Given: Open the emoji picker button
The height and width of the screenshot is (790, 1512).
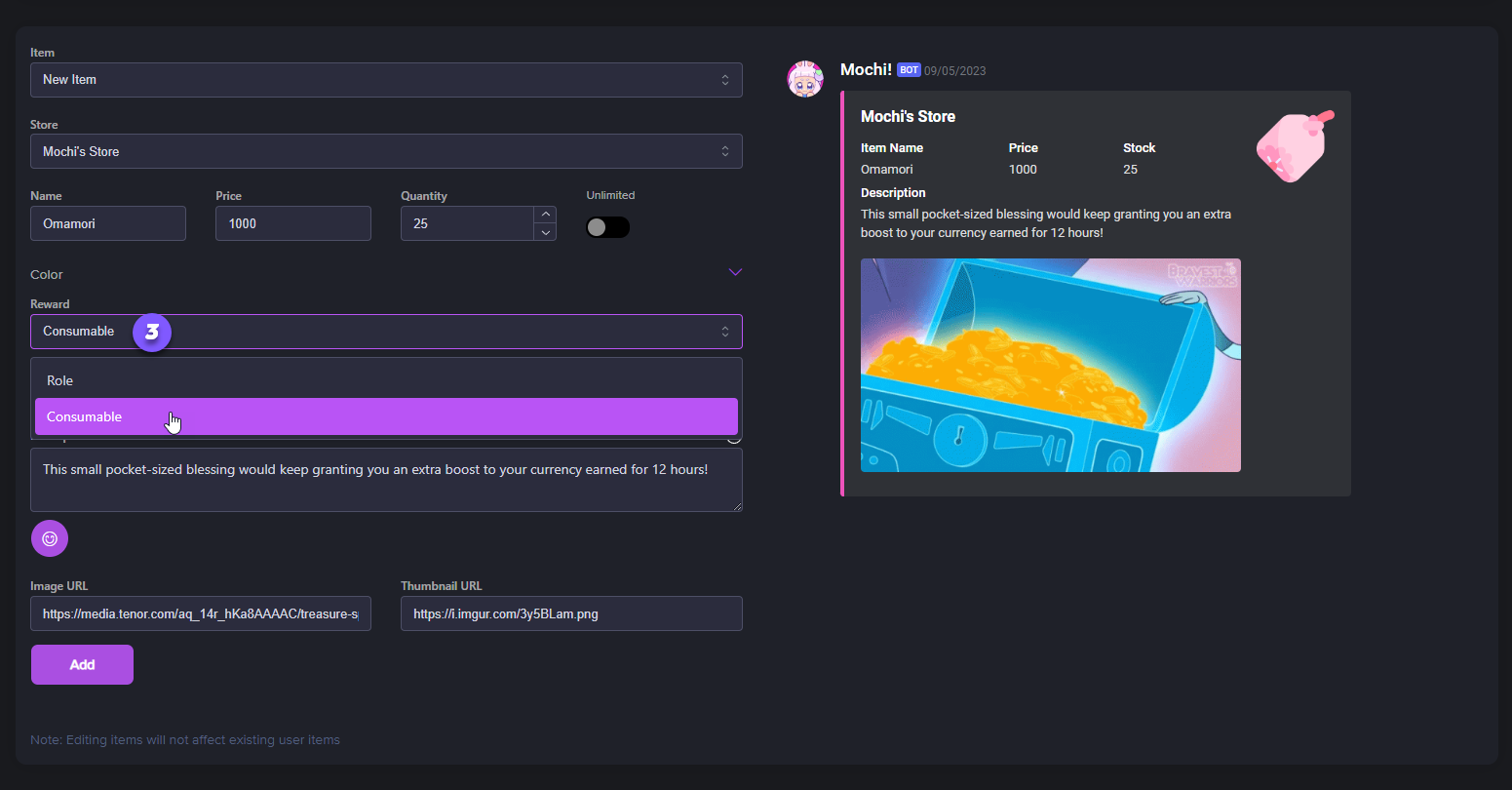Looking at the screenshot, I should (50, 538).
